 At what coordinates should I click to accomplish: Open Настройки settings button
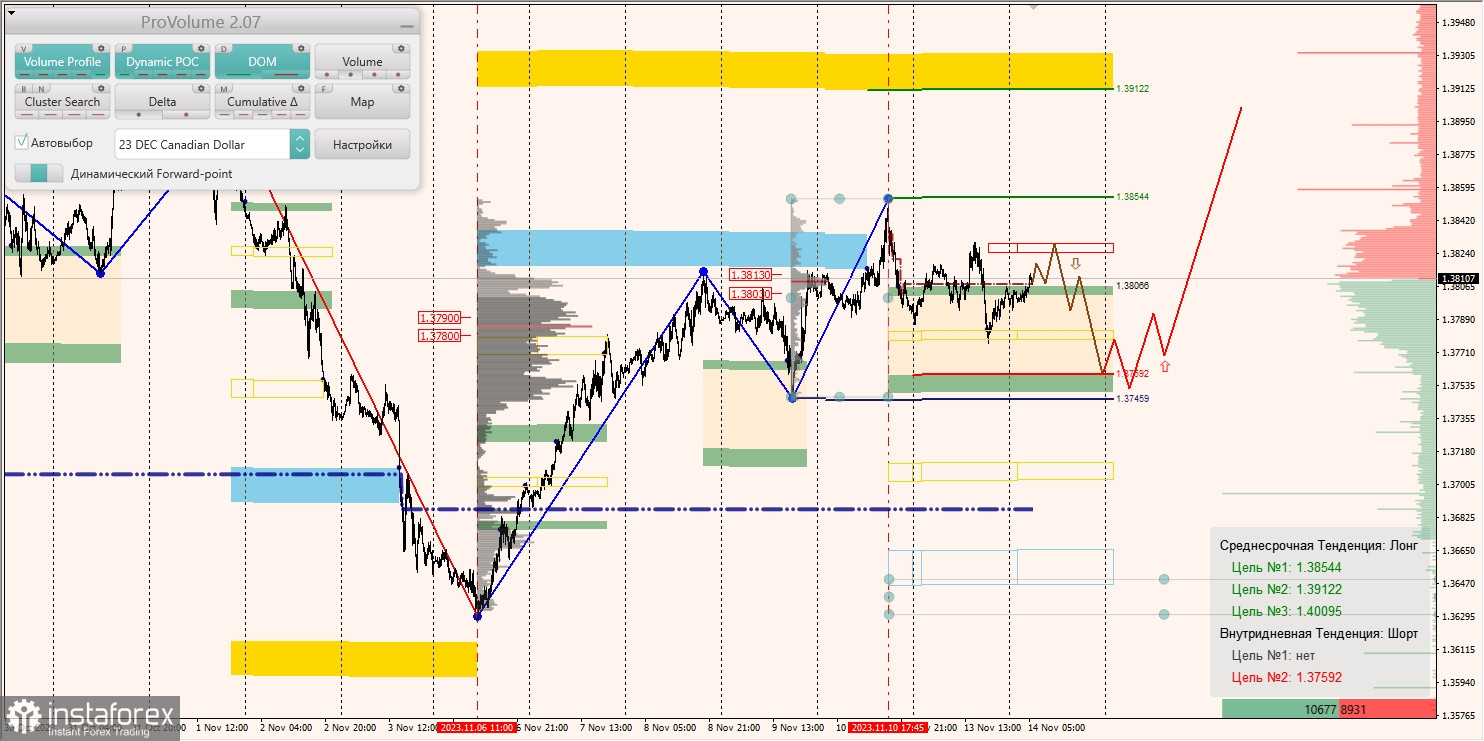tap(362, 144)
